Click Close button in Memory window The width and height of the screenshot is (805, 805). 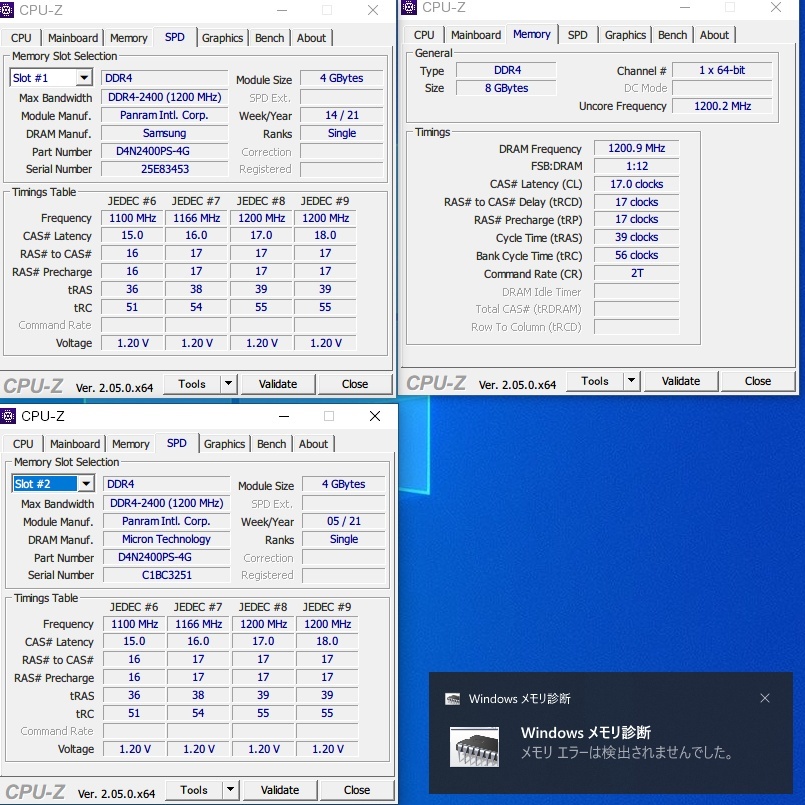pos(758,381)
